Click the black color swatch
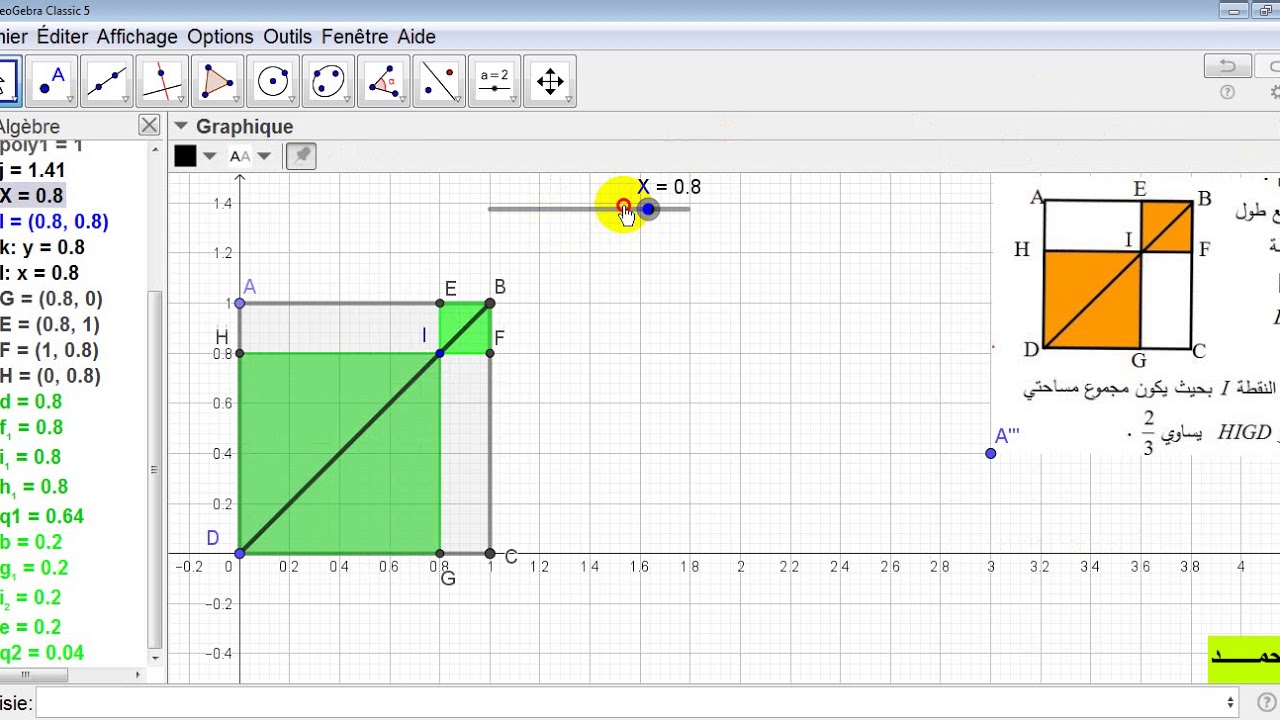Viewport: 1280px width, 720px height. (x=185, y=156)
